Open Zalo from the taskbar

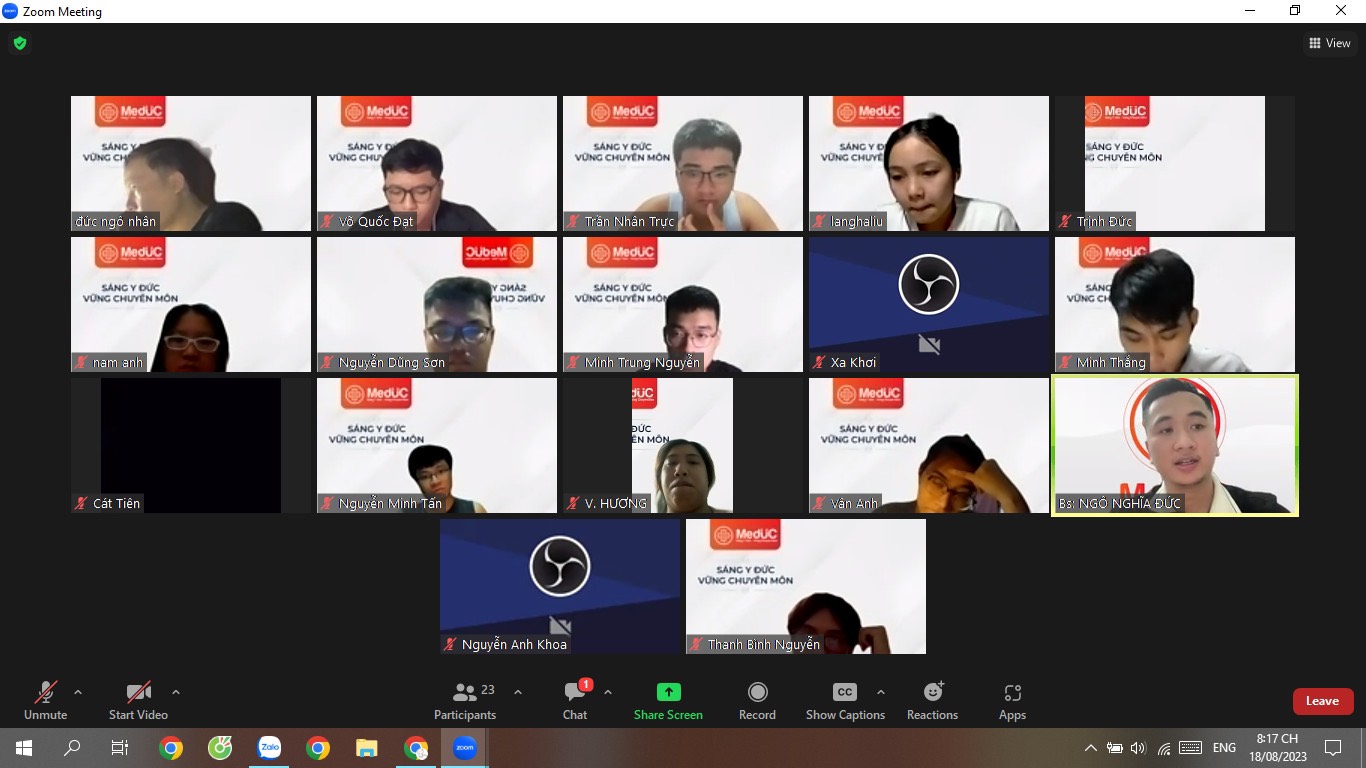click(269, 747)
